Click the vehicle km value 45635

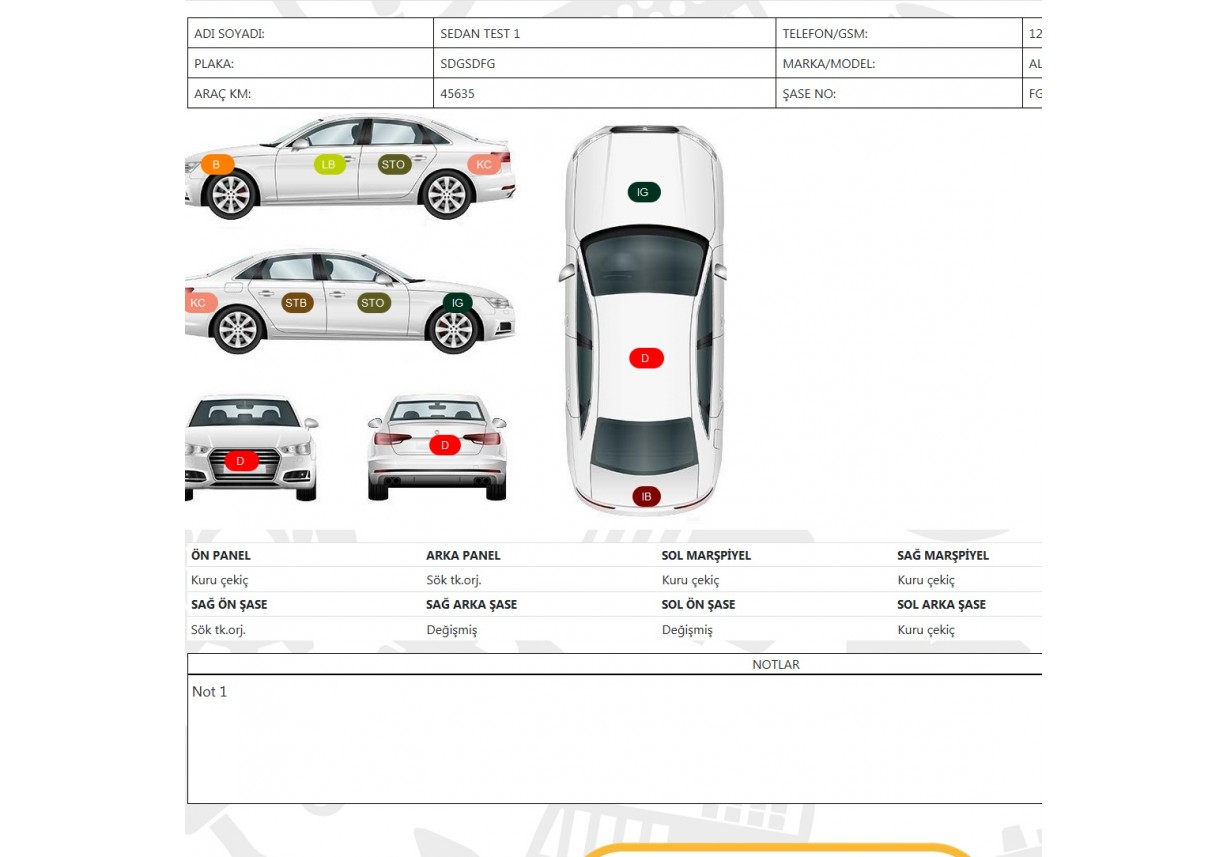[457, 93]
